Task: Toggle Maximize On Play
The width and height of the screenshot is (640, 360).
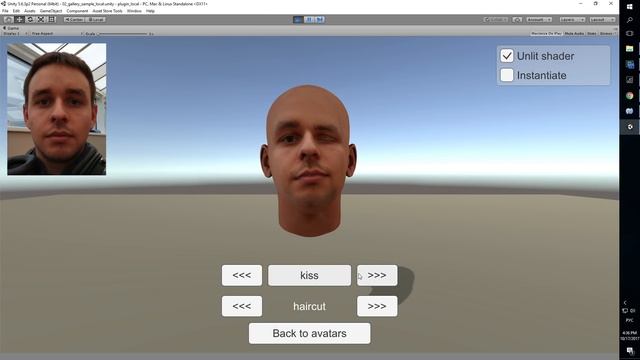Action: click(546, 33)
